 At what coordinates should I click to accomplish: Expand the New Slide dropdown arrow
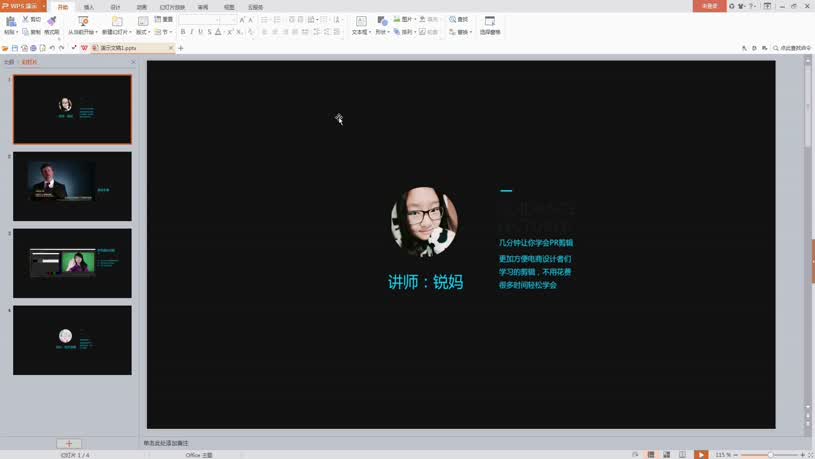[x=130, y=32]
